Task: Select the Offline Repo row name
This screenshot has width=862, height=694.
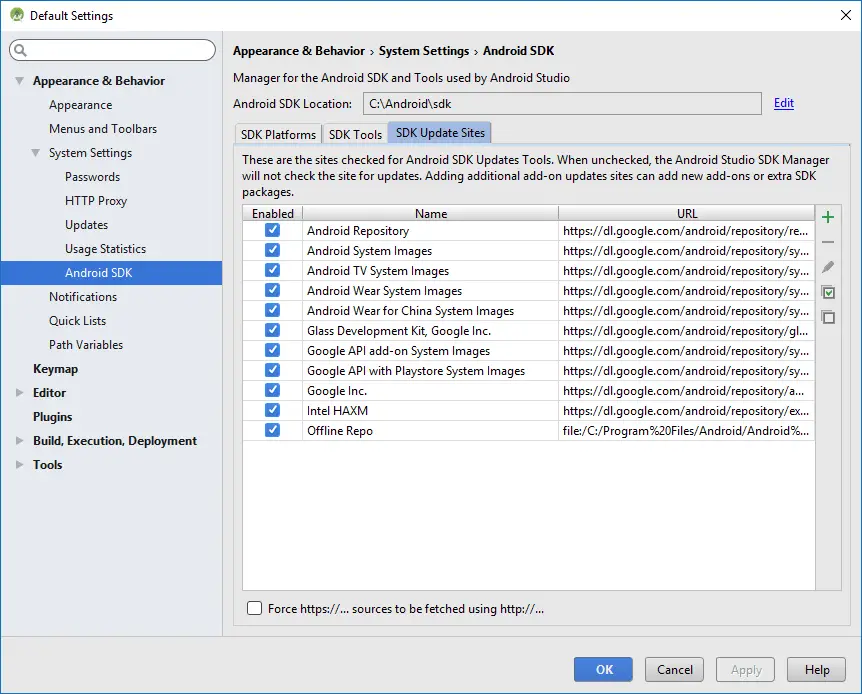Action: (x=430, y=431)
